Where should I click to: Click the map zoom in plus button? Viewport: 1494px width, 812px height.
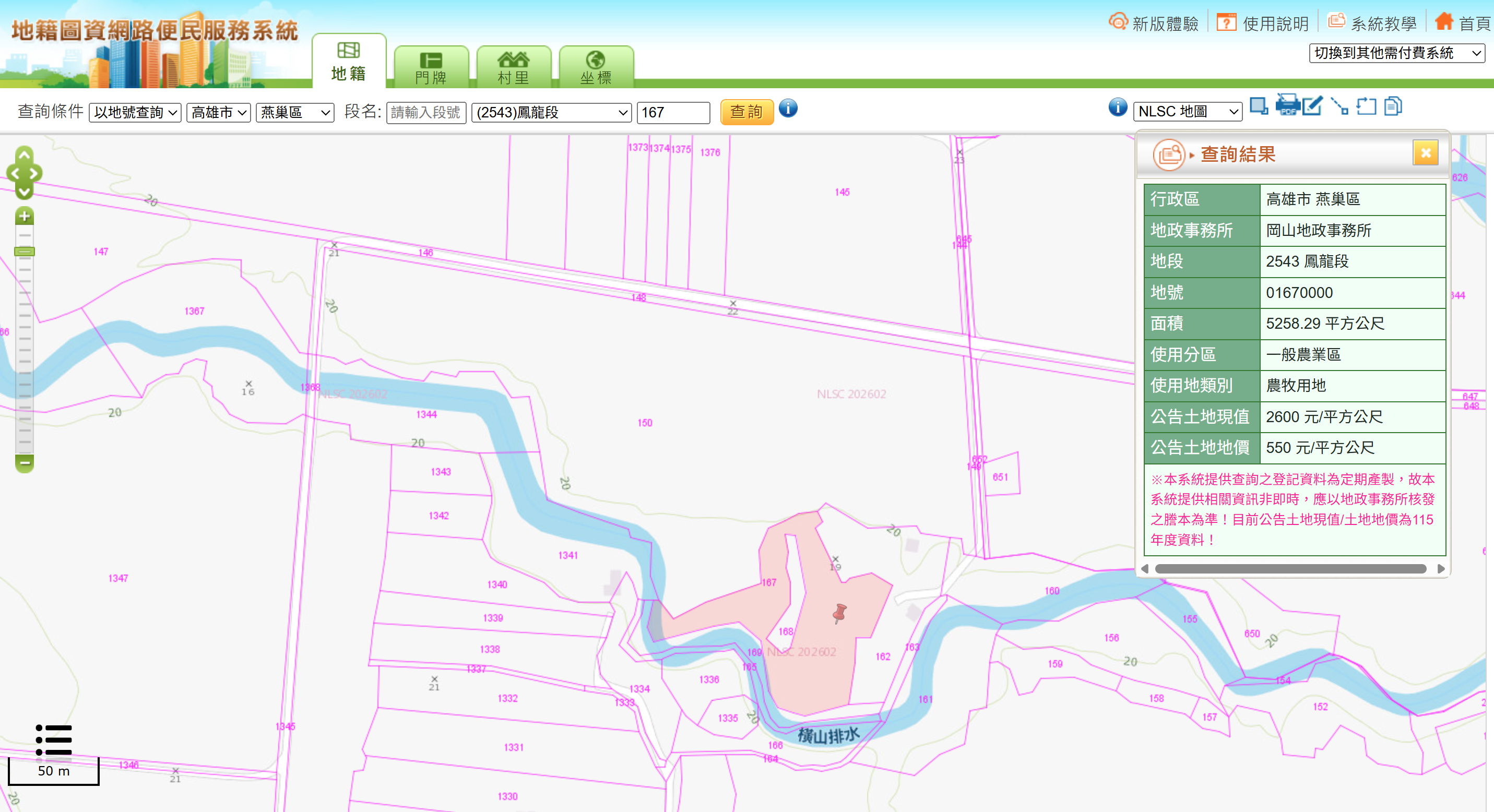point(25,216)
